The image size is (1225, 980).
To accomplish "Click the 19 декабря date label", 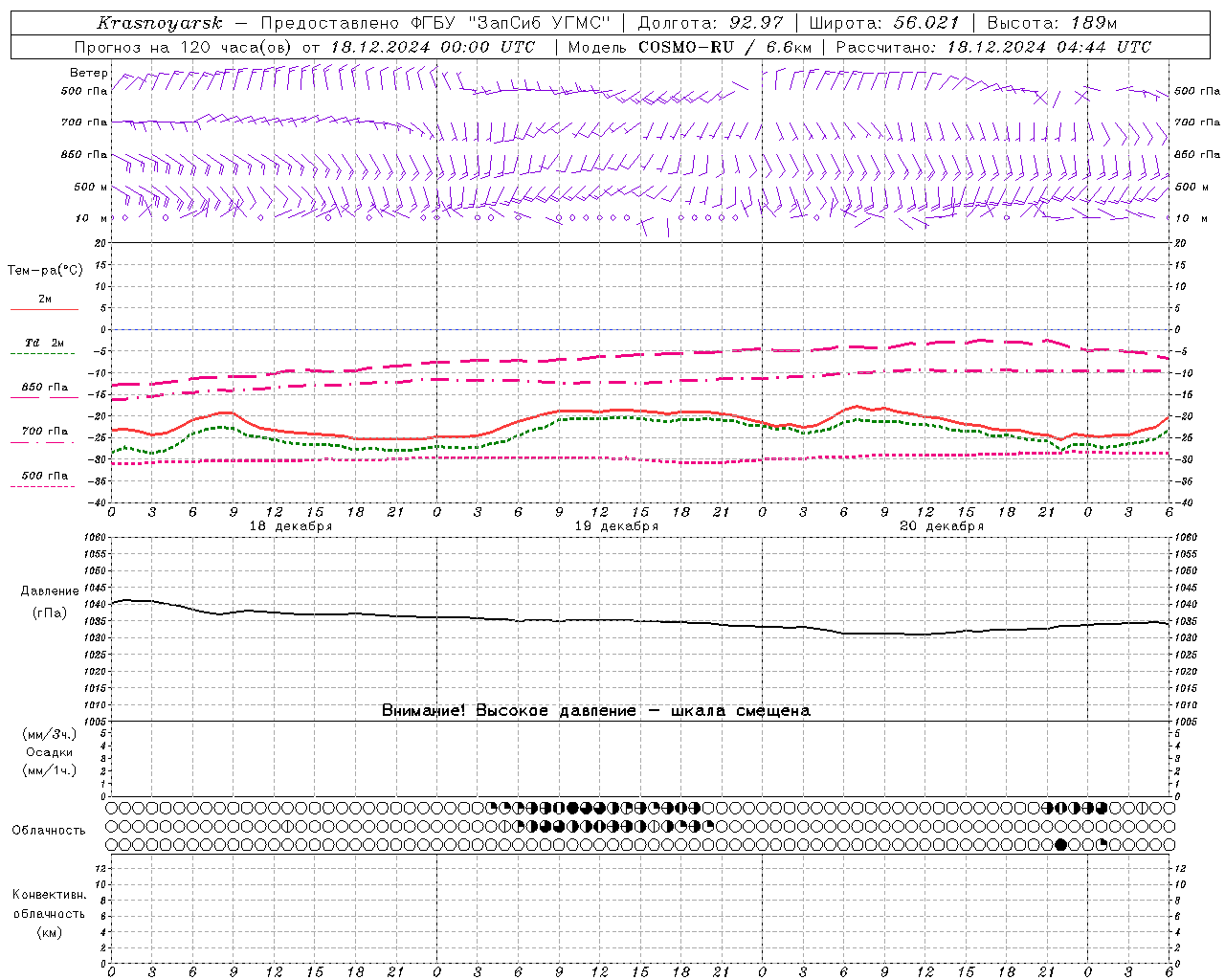I will pyautogui.click(x=616, y=526).
